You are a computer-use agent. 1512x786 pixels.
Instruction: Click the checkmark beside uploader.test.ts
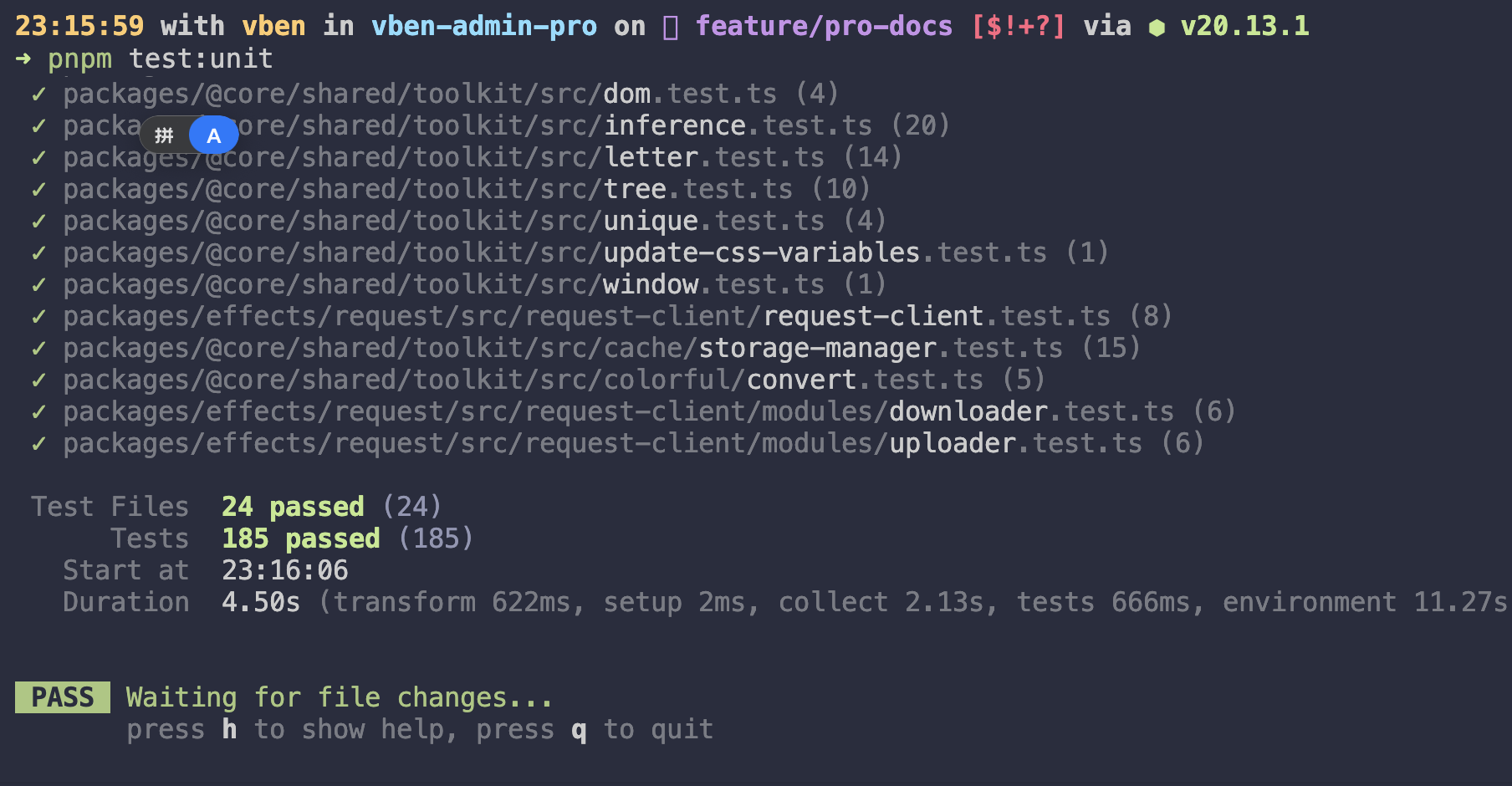[x=38, y=444]
